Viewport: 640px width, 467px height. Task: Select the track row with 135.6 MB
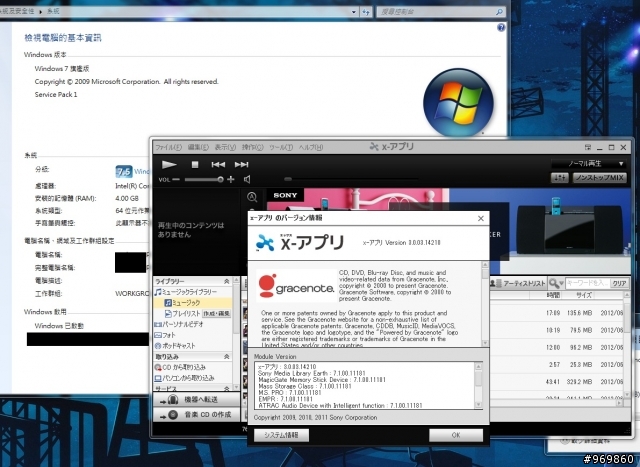(556, 313)
